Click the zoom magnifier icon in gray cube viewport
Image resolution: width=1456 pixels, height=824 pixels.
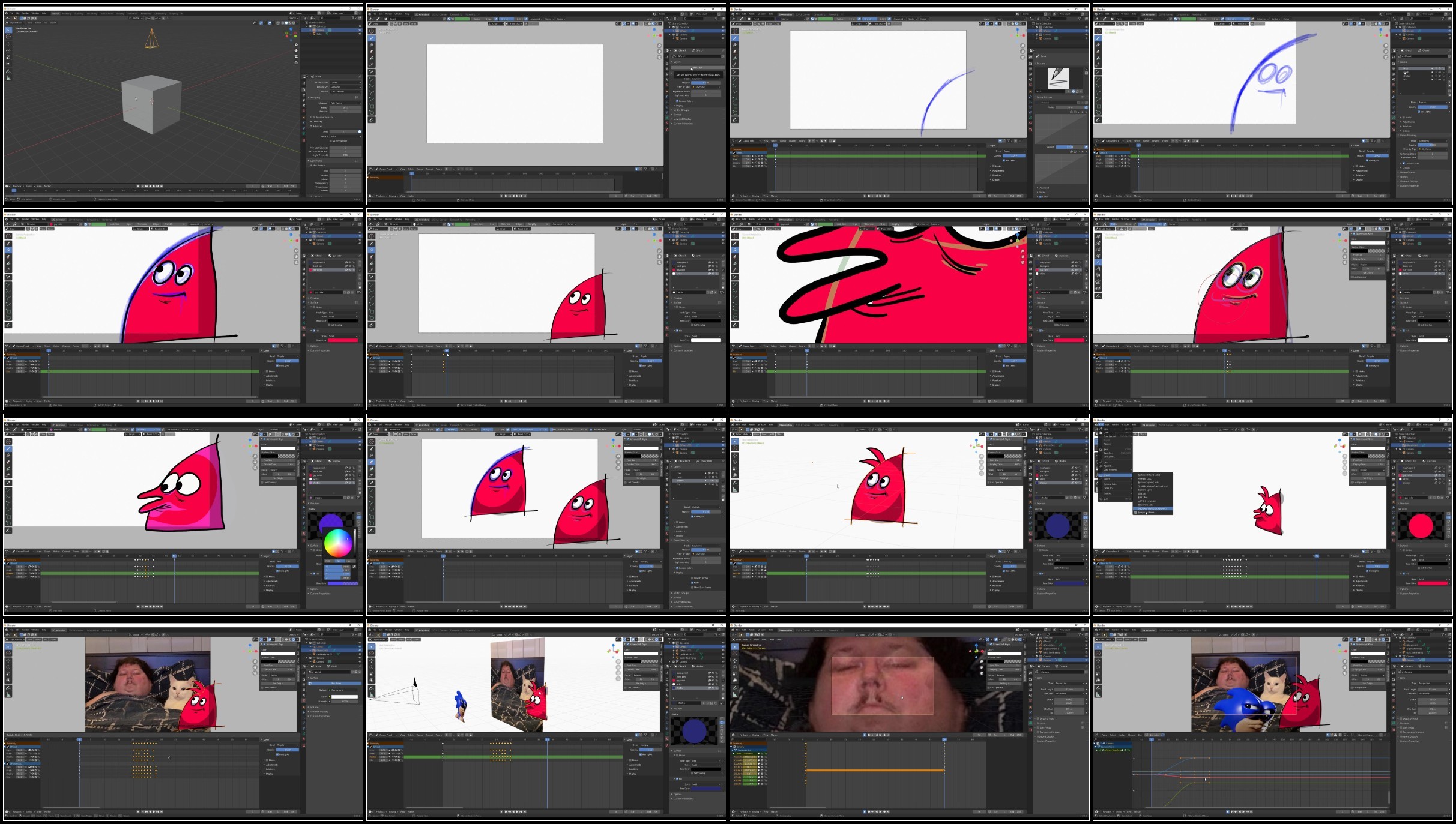[x=296, y=45]
